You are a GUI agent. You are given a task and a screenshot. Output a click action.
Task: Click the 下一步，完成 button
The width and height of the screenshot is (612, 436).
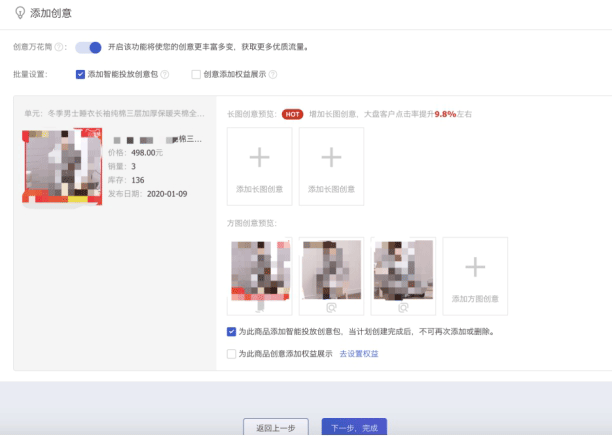[x=354, y=427]
